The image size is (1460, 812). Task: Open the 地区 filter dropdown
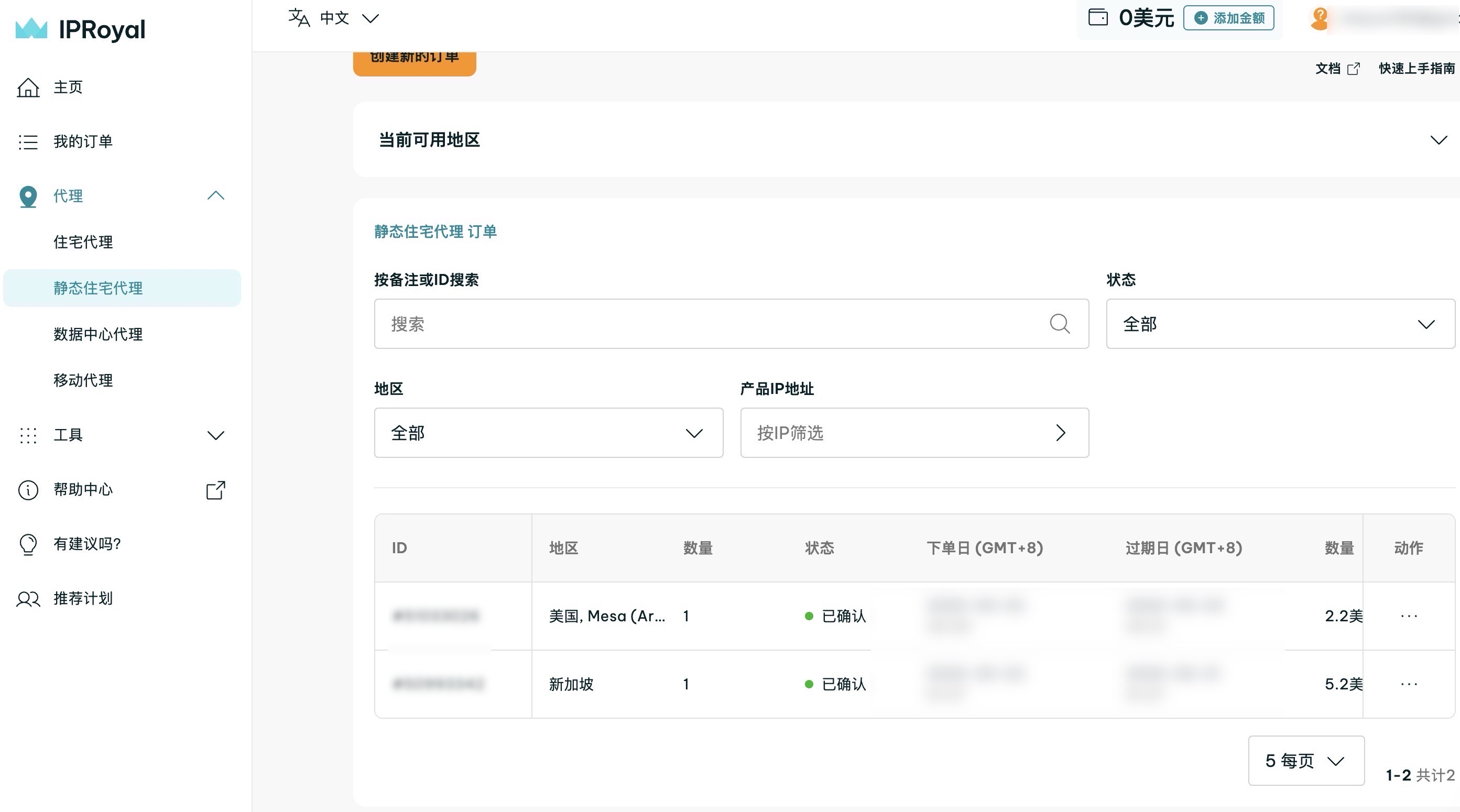pos(548,433)
